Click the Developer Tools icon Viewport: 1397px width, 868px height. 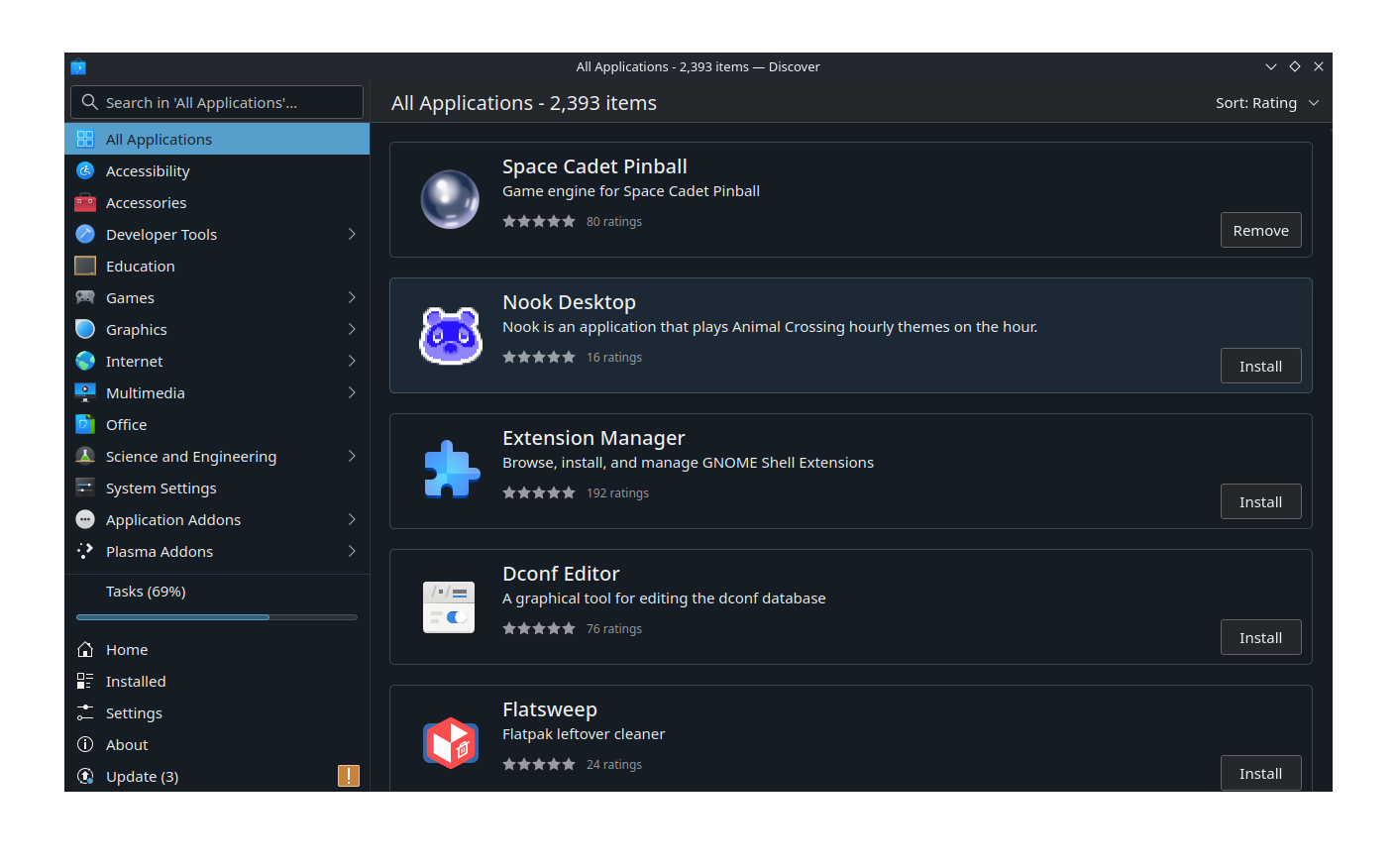[85, 234]
